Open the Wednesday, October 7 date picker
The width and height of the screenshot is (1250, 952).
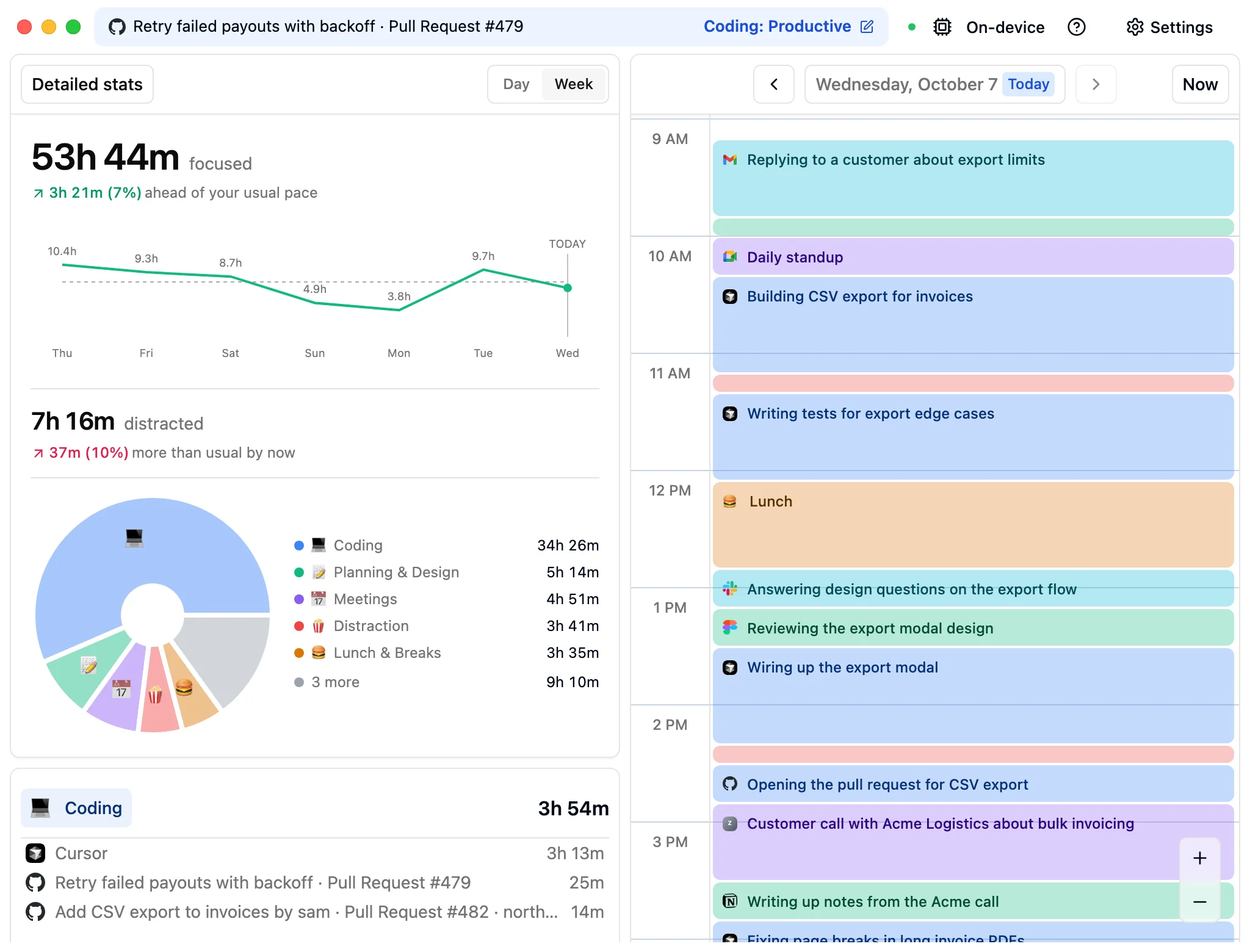935,84
